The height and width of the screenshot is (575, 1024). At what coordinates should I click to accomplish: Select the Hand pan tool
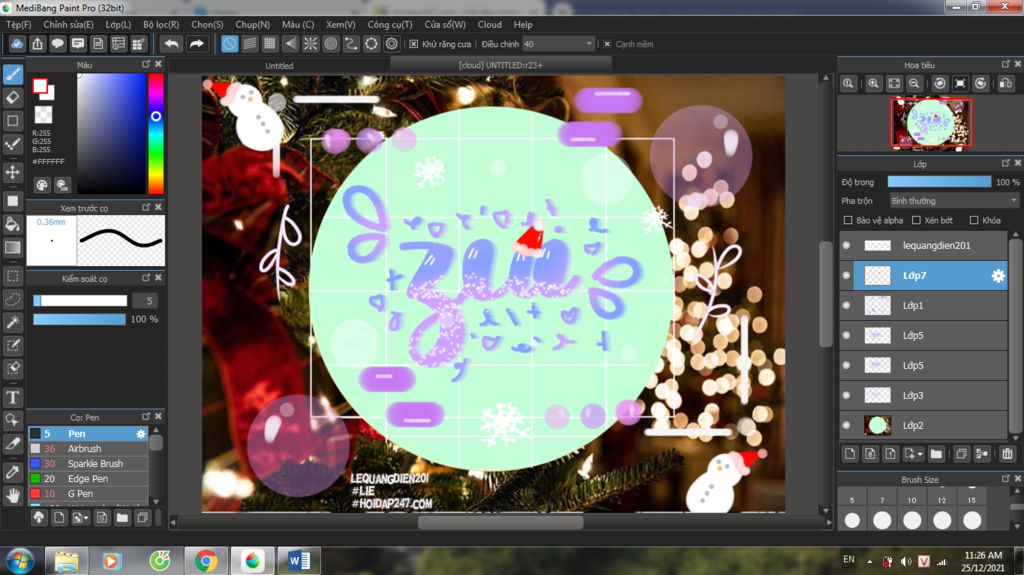pyautogui.click(x=12, y=496)
